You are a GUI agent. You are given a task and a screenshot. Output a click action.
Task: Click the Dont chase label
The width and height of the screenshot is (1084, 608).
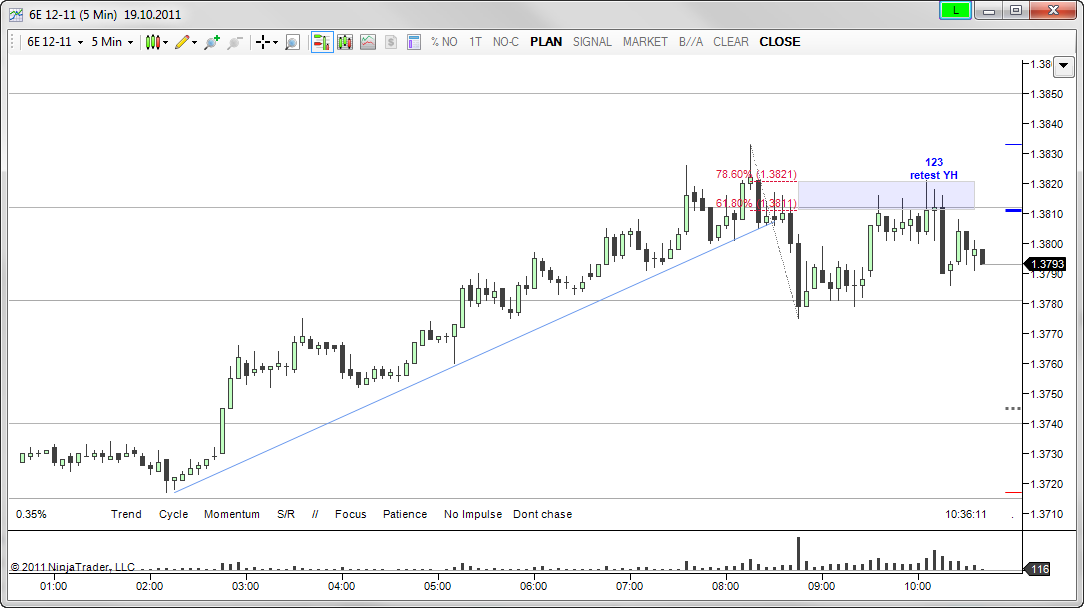coord(543,515)
